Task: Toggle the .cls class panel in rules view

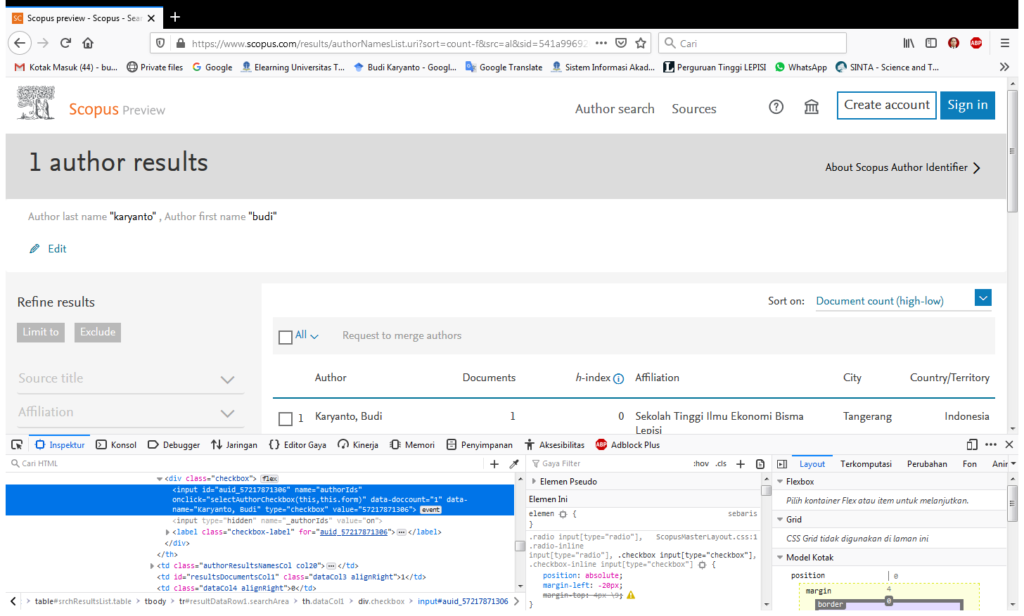Action: coord(721,464)
